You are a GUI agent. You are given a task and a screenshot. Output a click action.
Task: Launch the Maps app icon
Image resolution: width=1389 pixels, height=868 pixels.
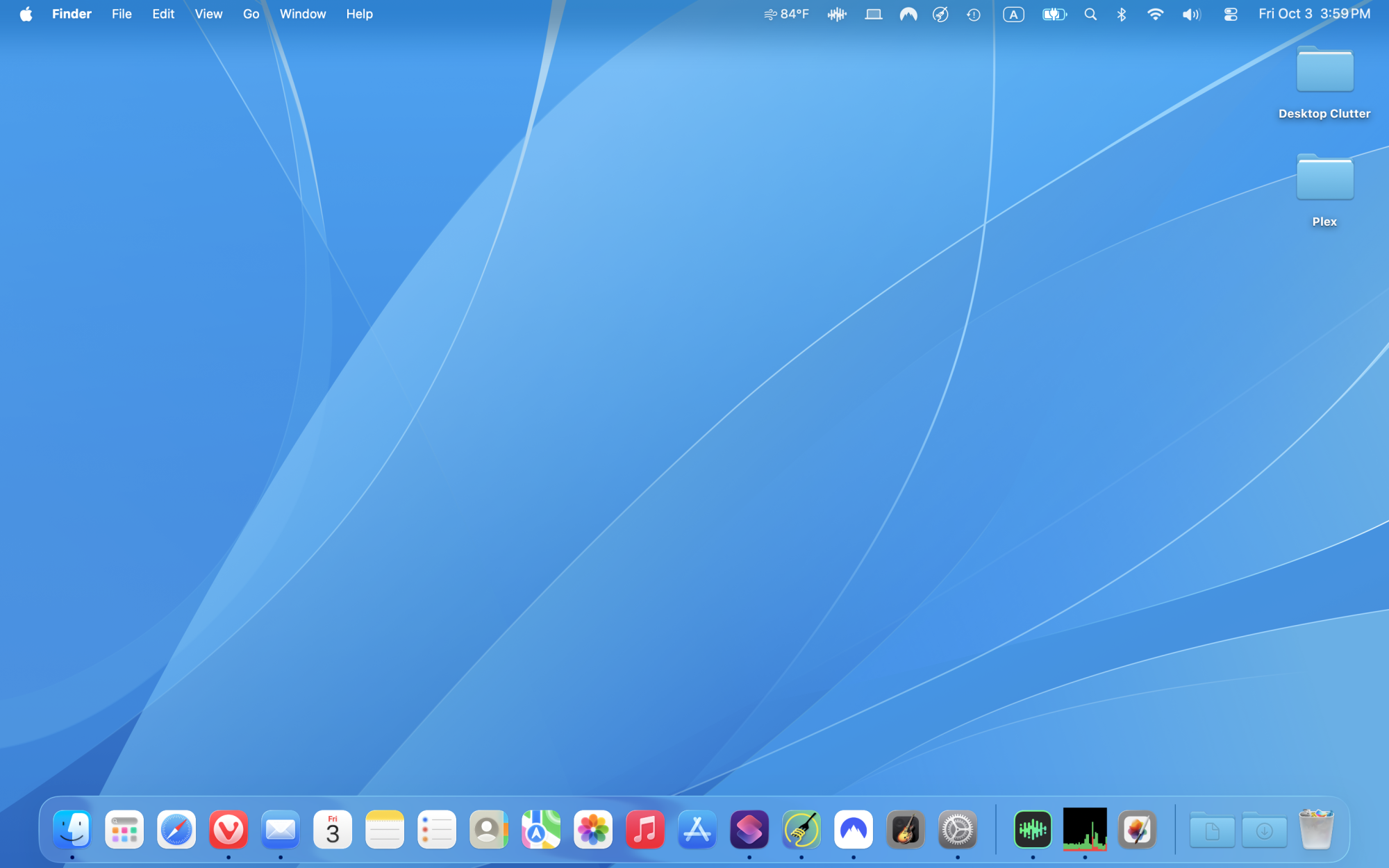(x=541, y=829)
